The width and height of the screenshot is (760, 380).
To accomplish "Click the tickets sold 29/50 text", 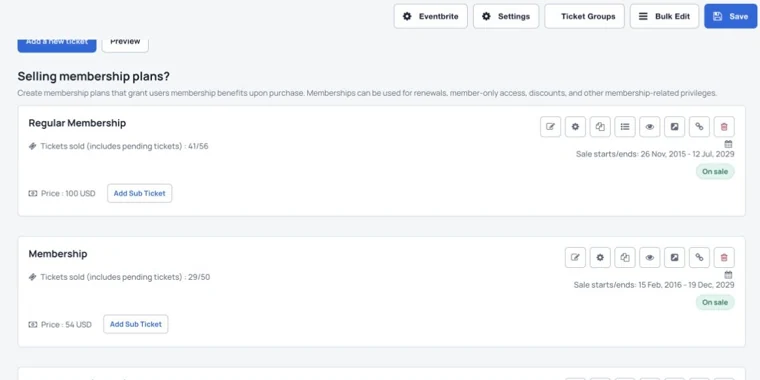I will 125,277.
